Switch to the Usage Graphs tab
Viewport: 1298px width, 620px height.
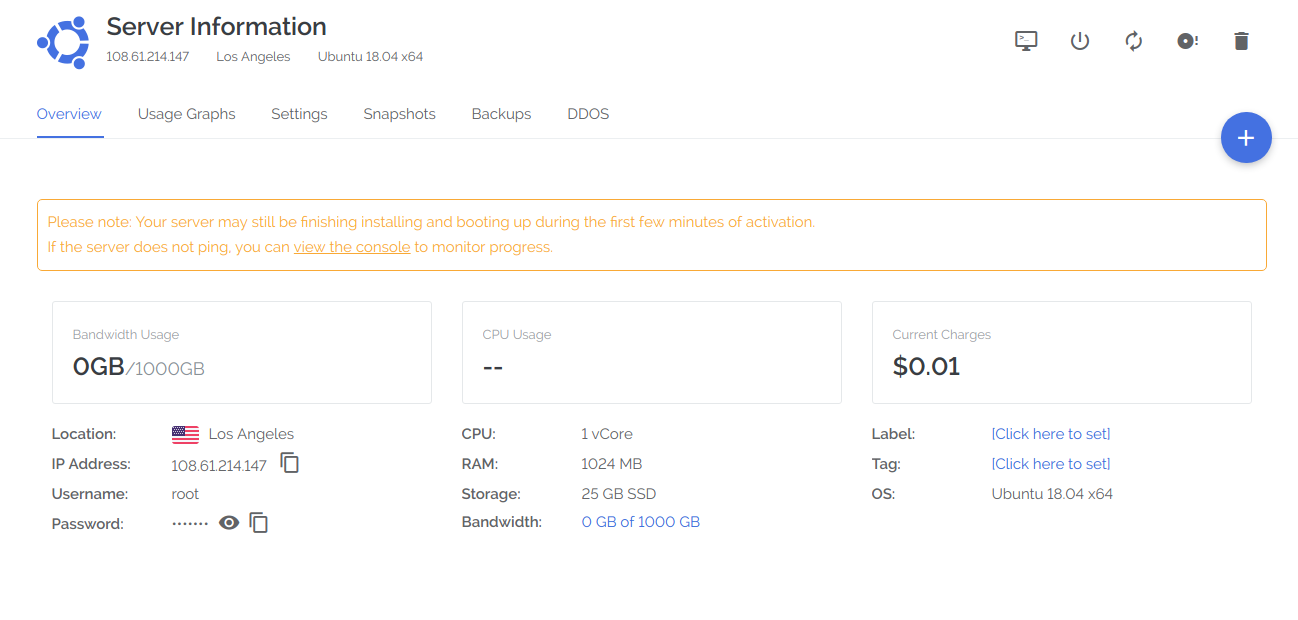pyautogui.click(x=186, y=114)
